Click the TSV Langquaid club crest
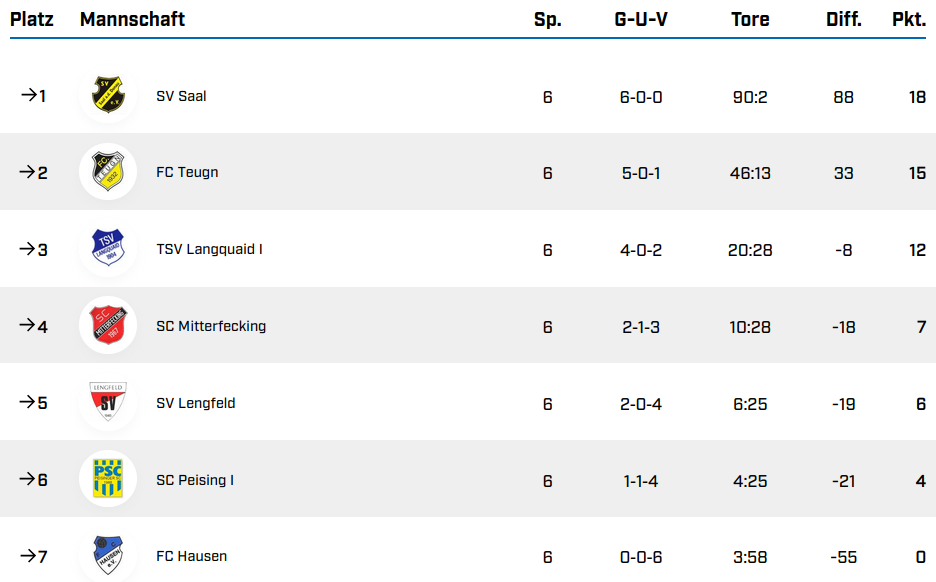The height and width of the screenshot is (582, 936). tap(108, 249)
